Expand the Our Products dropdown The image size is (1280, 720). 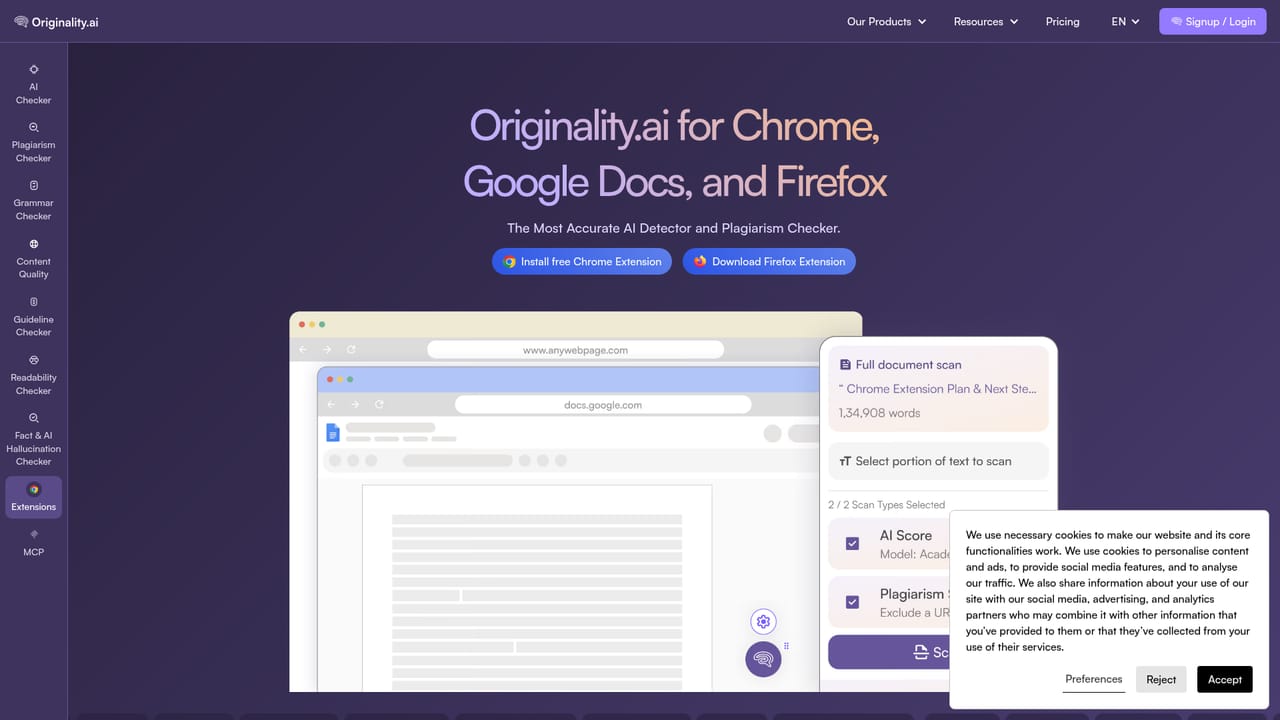(886, 21)
